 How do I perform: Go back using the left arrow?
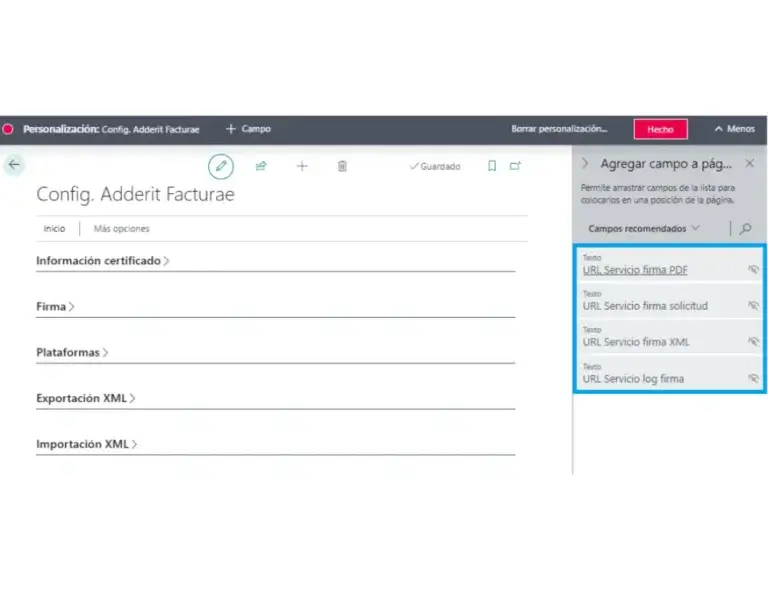click(x=13, y=164)
